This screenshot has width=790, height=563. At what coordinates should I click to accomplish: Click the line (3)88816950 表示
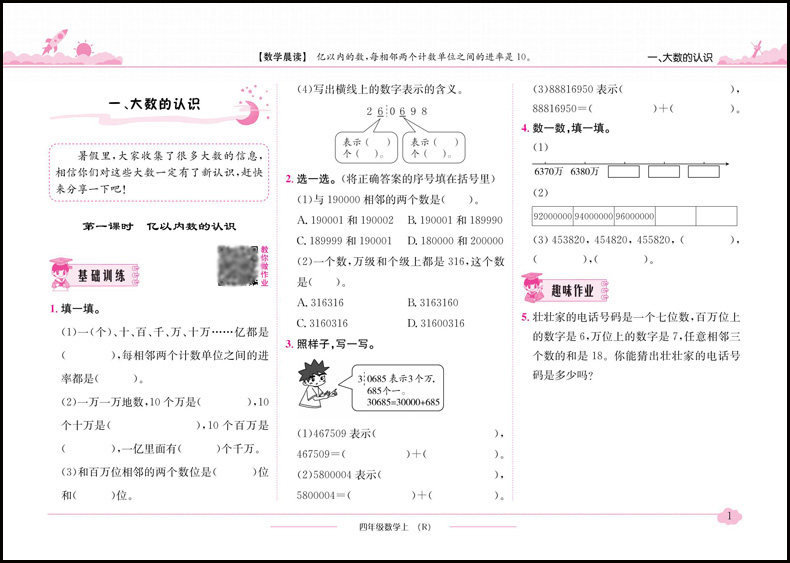coord(636,89)
